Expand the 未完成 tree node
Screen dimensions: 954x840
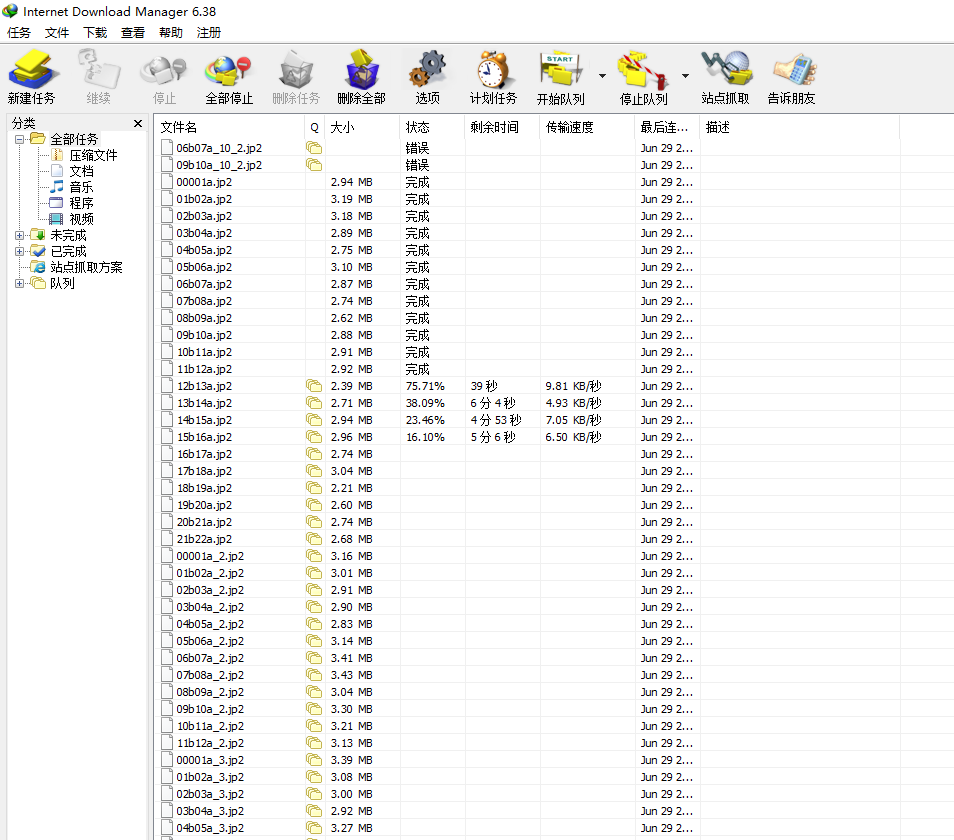coord(19,235)
